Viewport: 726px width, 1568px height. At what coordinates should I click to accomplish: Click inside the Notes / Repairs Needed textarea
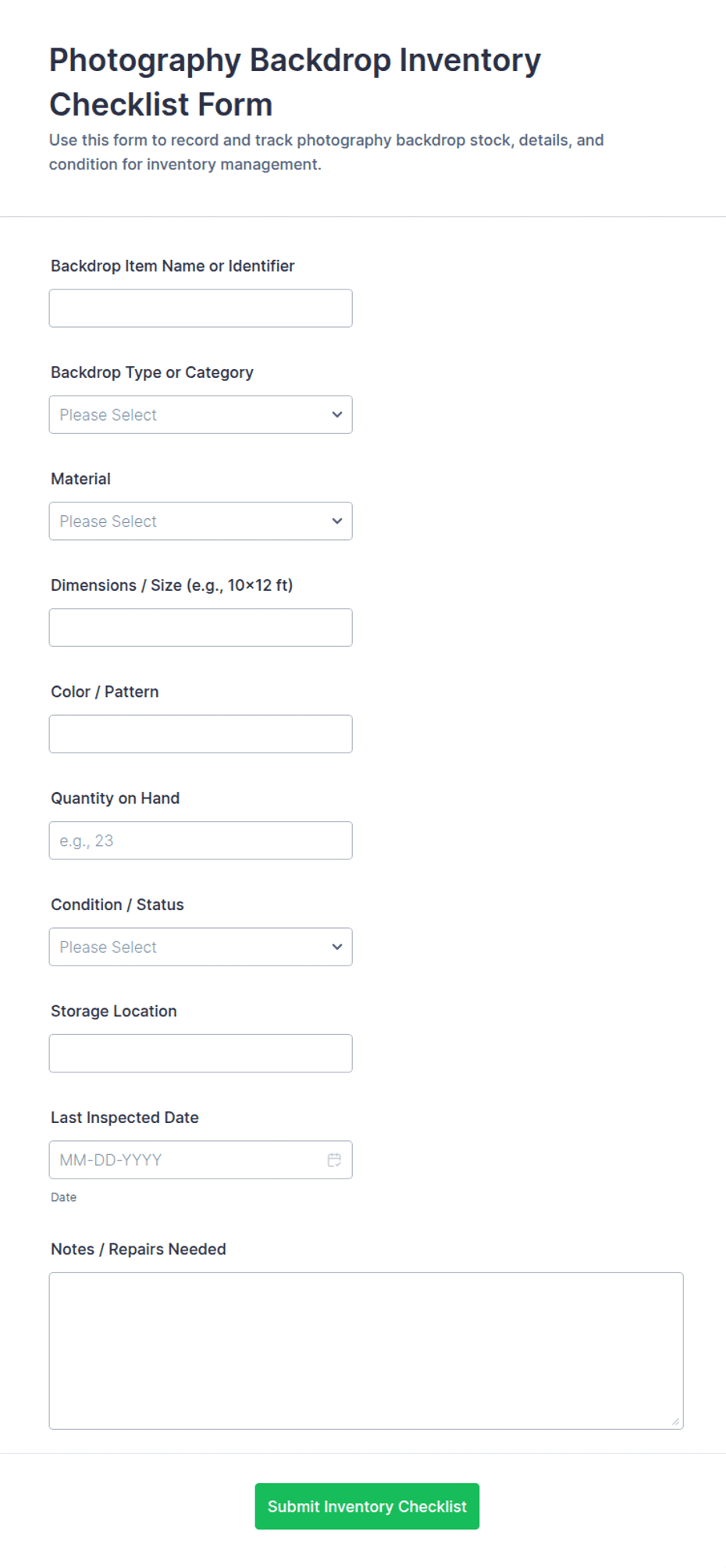(366, 1351)
